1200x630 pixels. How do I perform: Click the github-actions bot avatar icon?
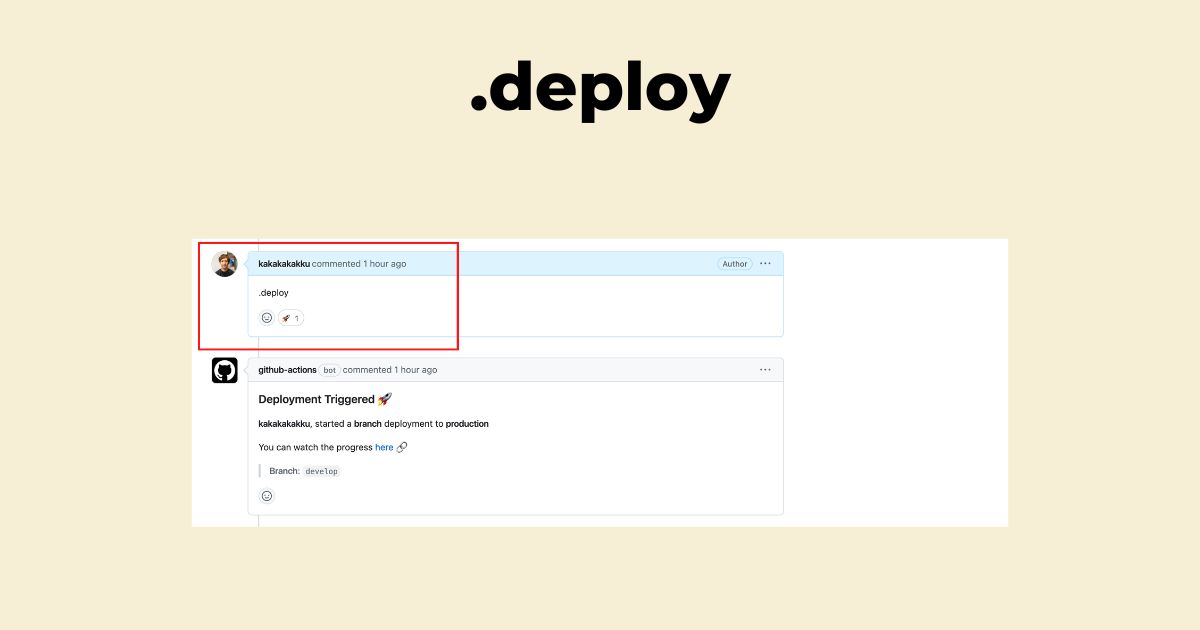click(224, 369)
